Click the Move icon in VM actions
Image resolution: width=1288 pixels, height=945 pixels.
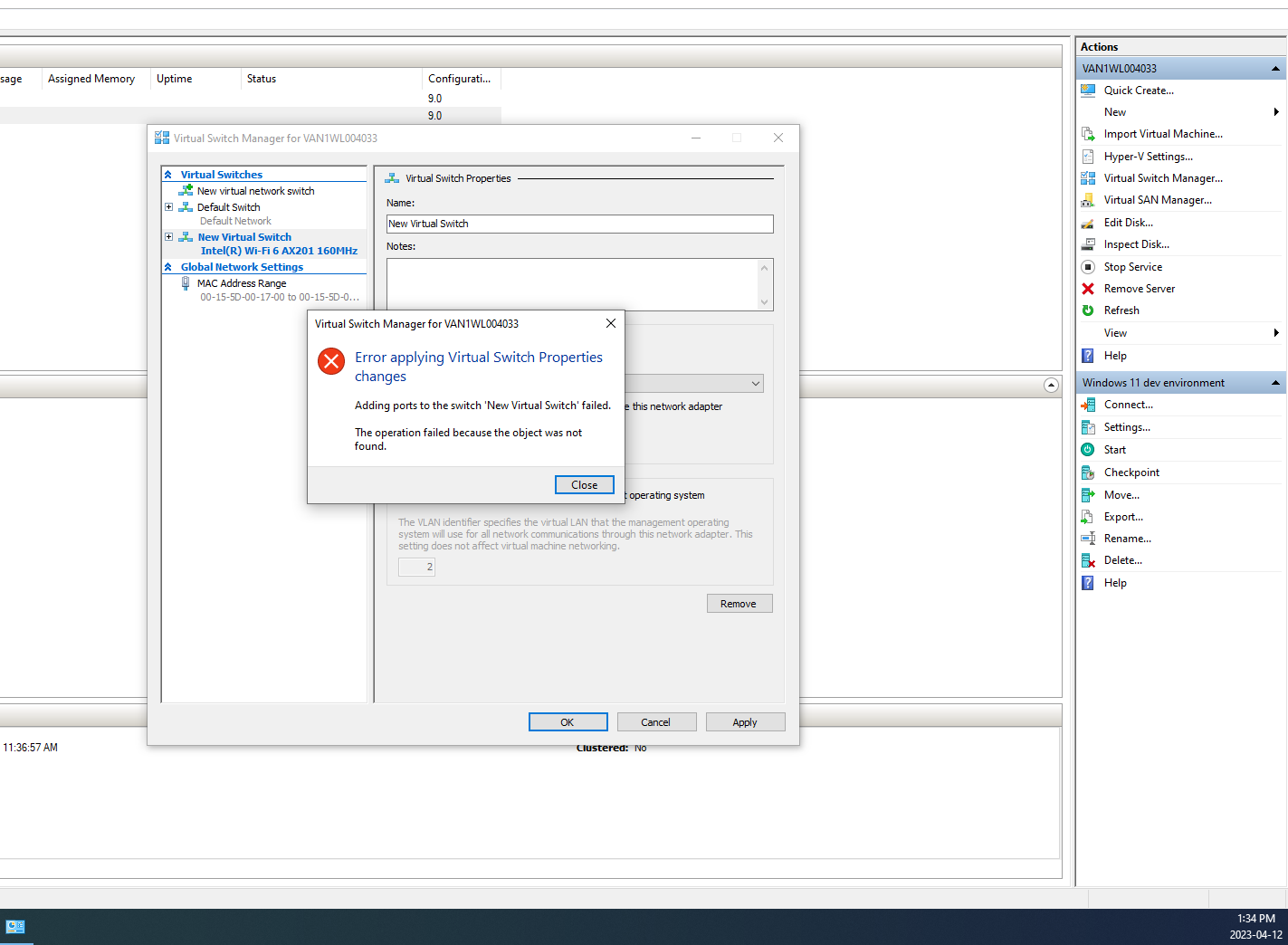(1088, 495)
